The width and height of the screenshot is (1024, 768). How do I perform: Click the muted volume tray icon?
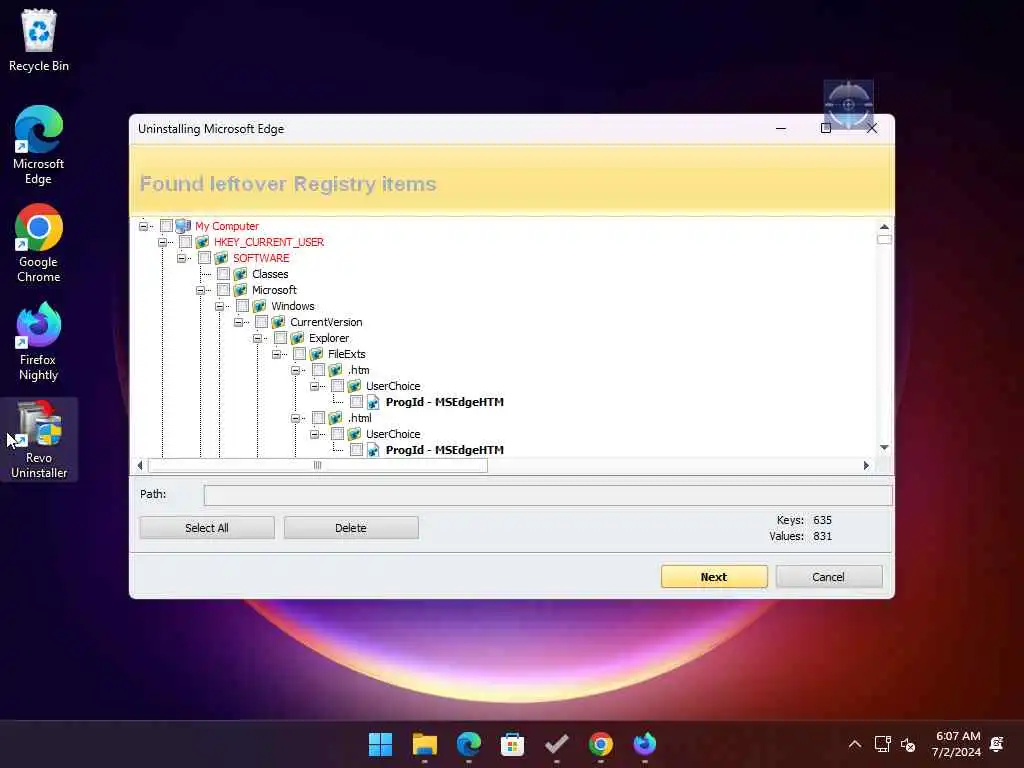click(x=908, y=744)
